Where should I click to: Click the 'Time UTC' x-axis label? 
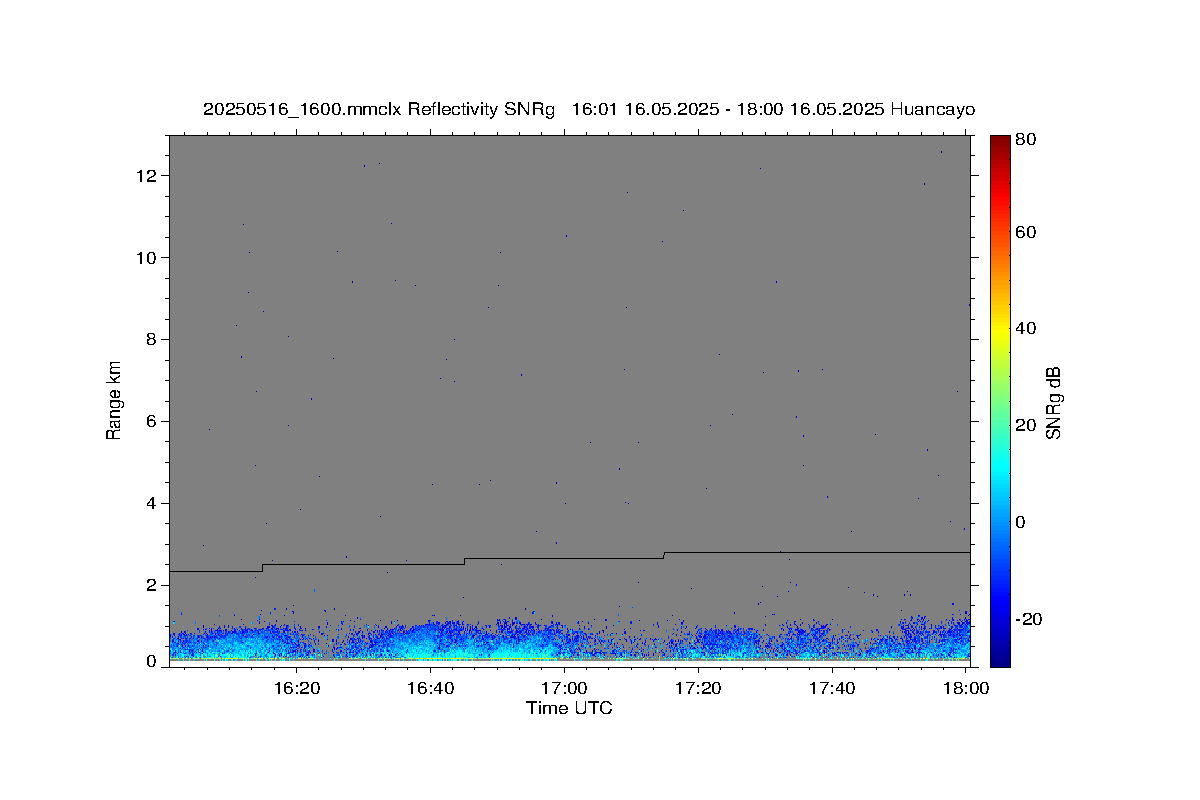tap(569, 708)
